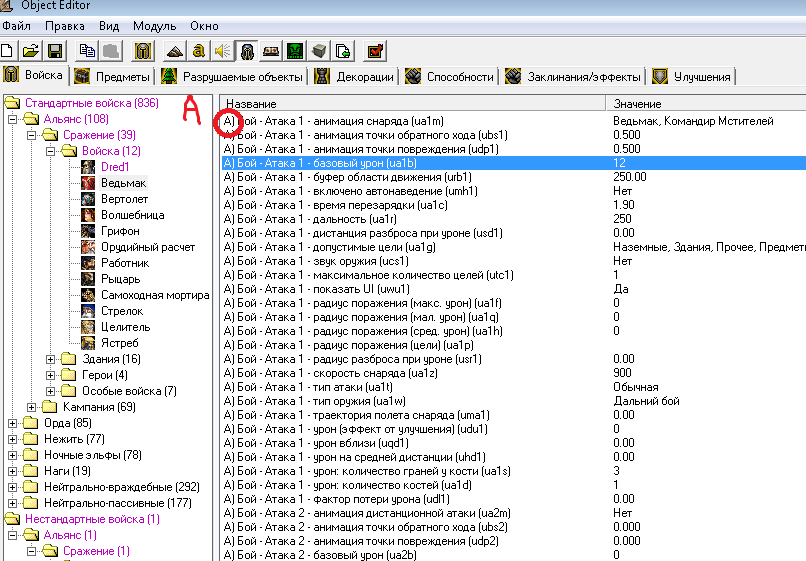This screenshot has height=561, width=806.
Task: Open the Модуль menu
Action: point(153,24)
